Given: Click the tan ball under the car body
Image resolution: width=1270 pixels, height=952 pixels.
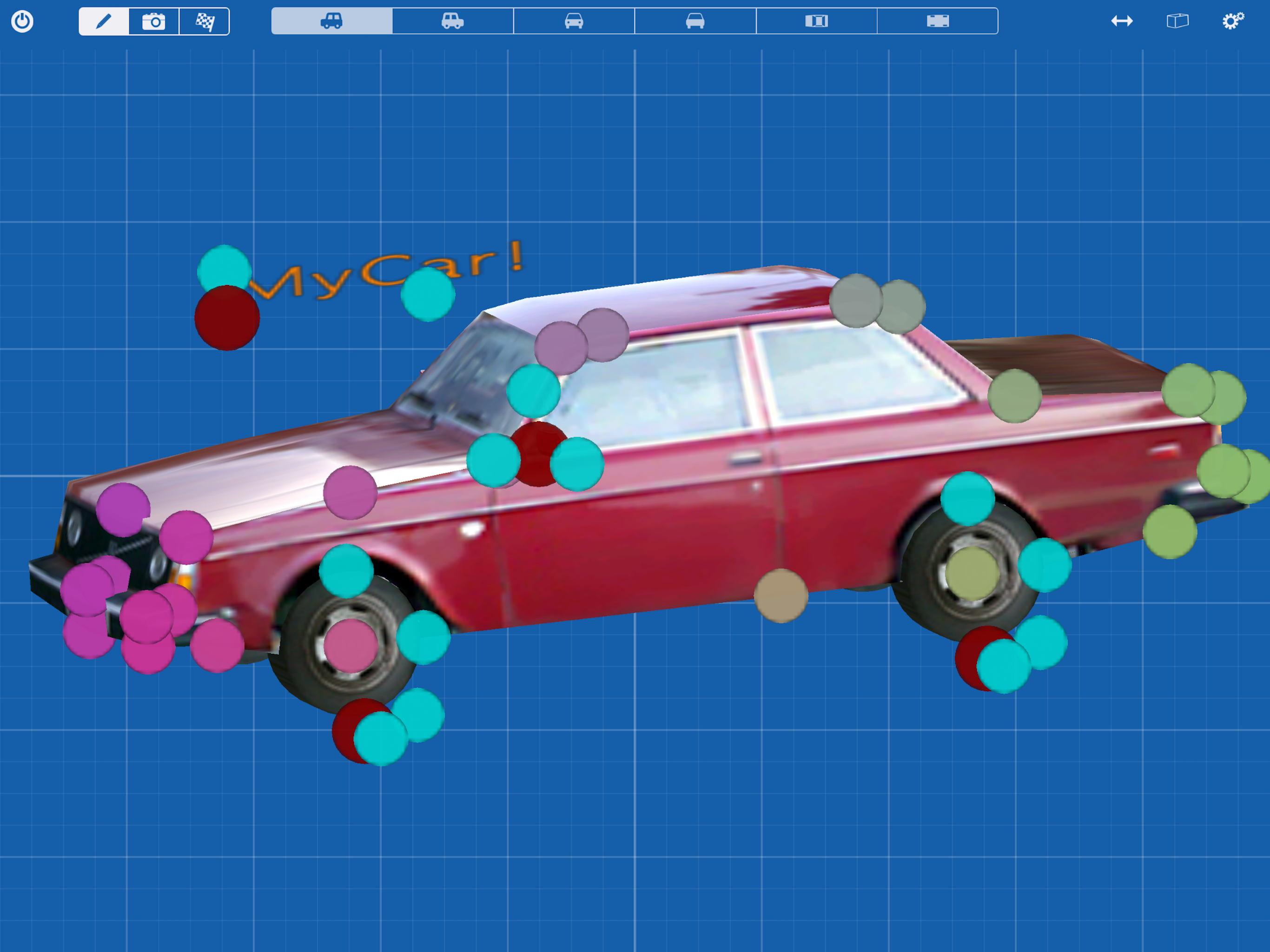Looking at the screenshot, I should pos(781,595).
